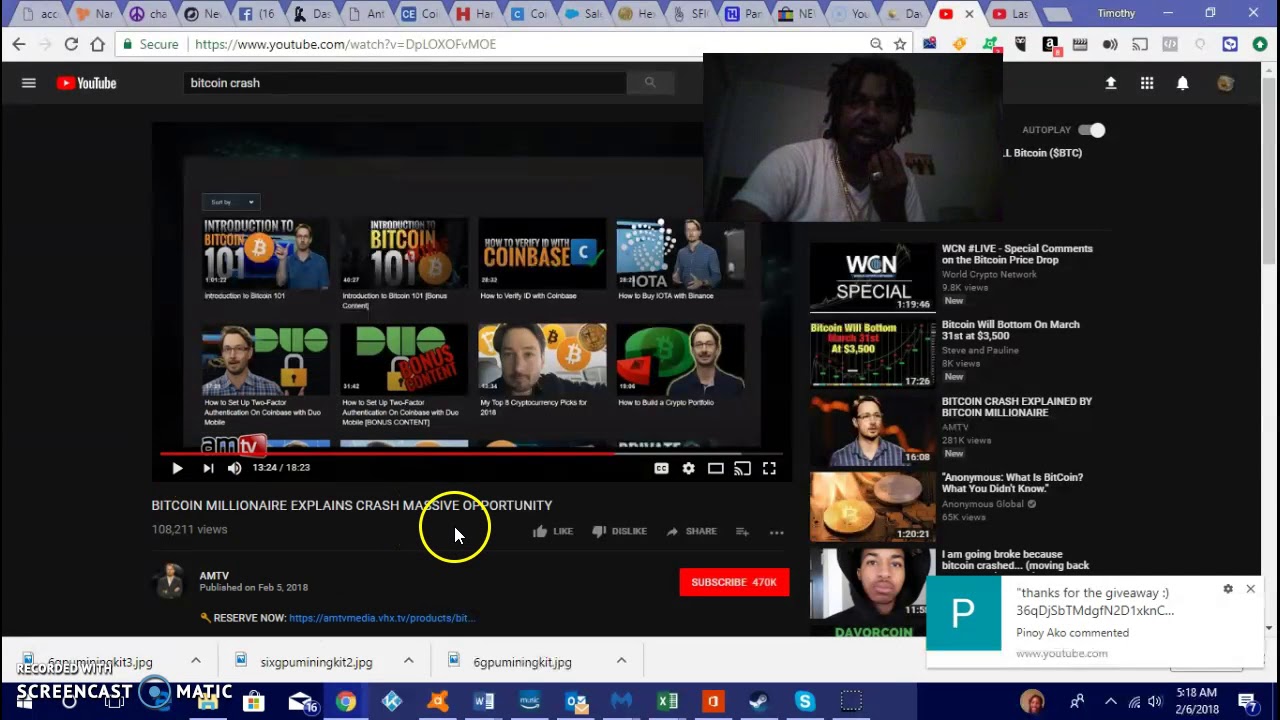Open the notification popup settings gear

[x=1228, y=589]
